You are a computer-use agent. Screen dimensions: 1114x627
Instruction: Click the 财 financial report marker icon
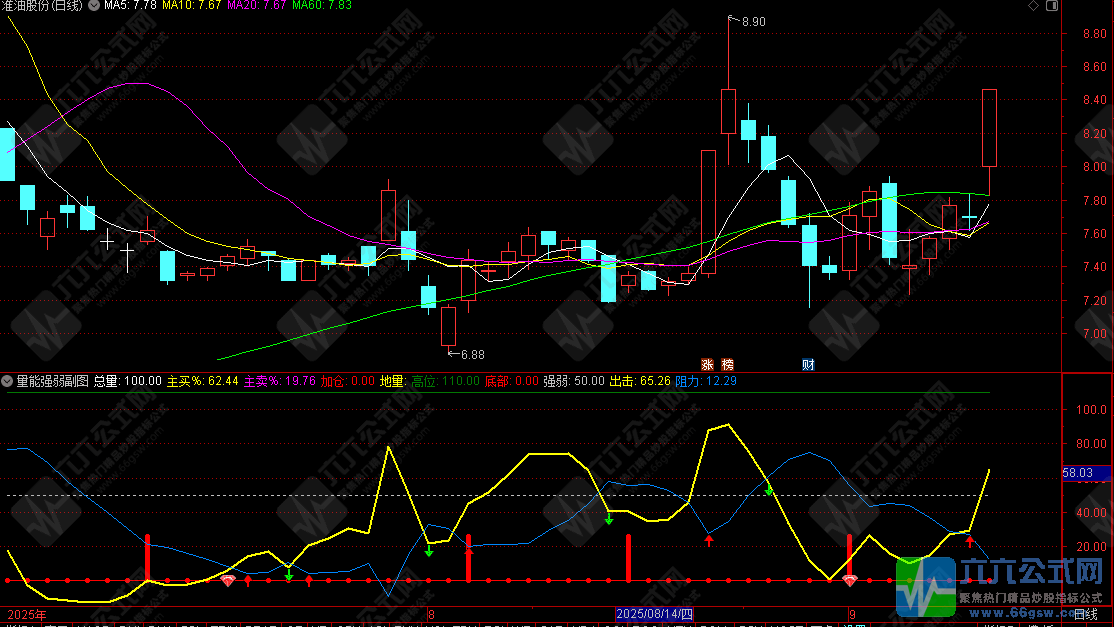coord(808,364)
